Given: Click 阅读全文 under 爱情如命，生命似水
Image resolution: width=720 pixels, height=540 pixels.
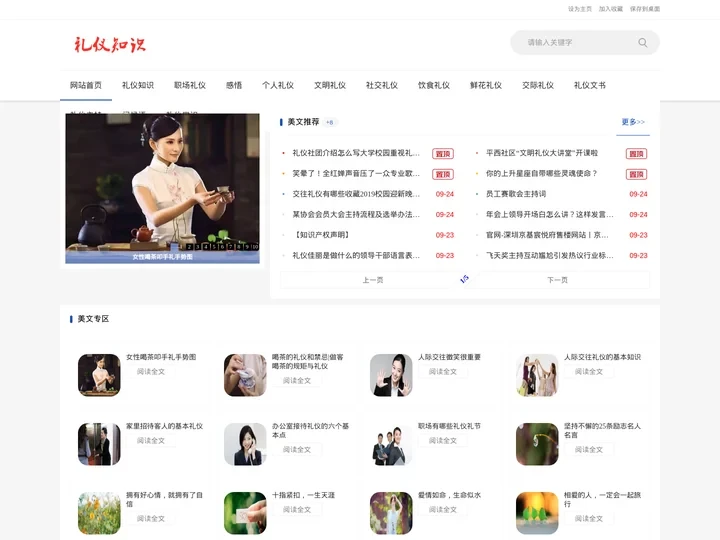Looking at the screenshot, I should (x=443, y=509).
